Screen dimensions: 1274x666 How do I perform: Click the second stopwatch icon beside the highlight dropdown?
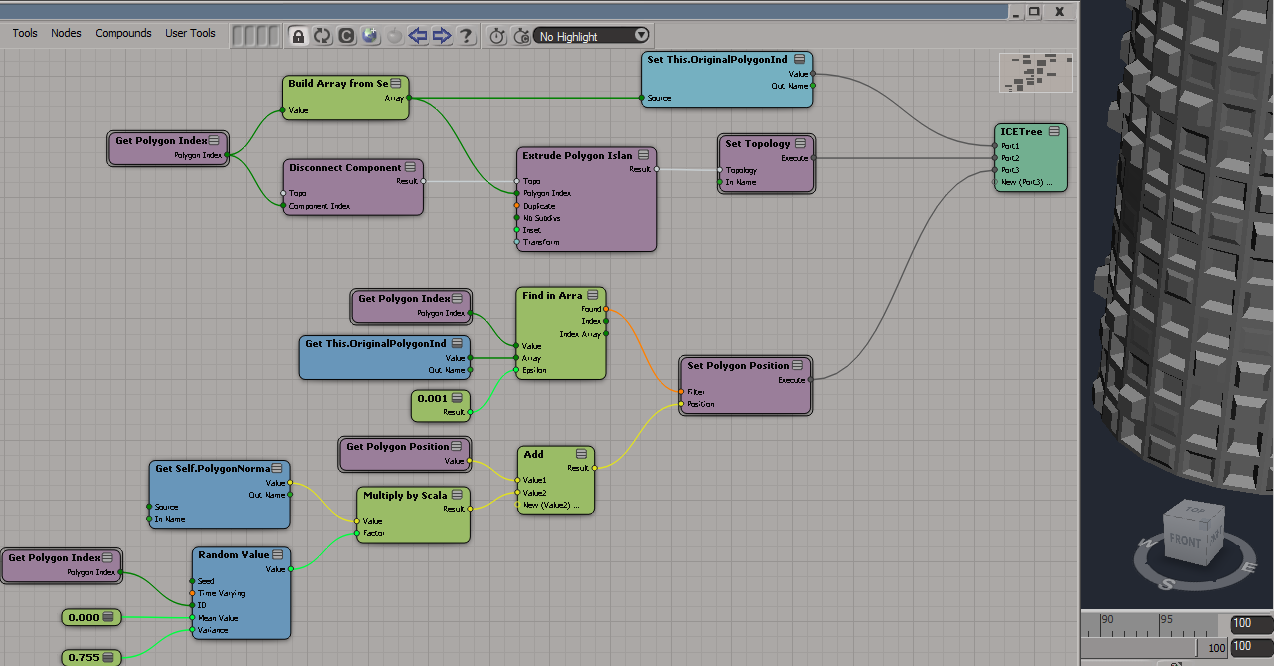click(521, 36)
